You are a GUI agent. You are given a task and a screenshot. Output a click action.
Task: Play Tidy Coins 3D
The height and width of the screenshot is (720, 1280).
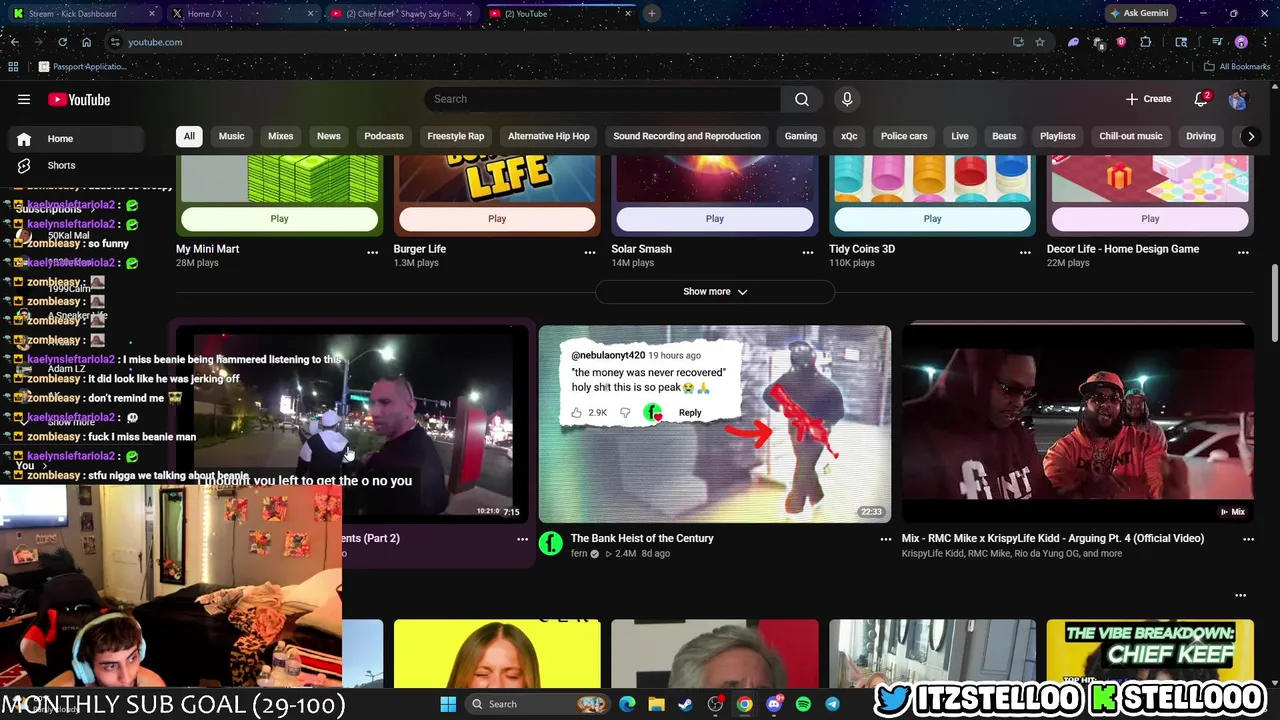(932, 219)
